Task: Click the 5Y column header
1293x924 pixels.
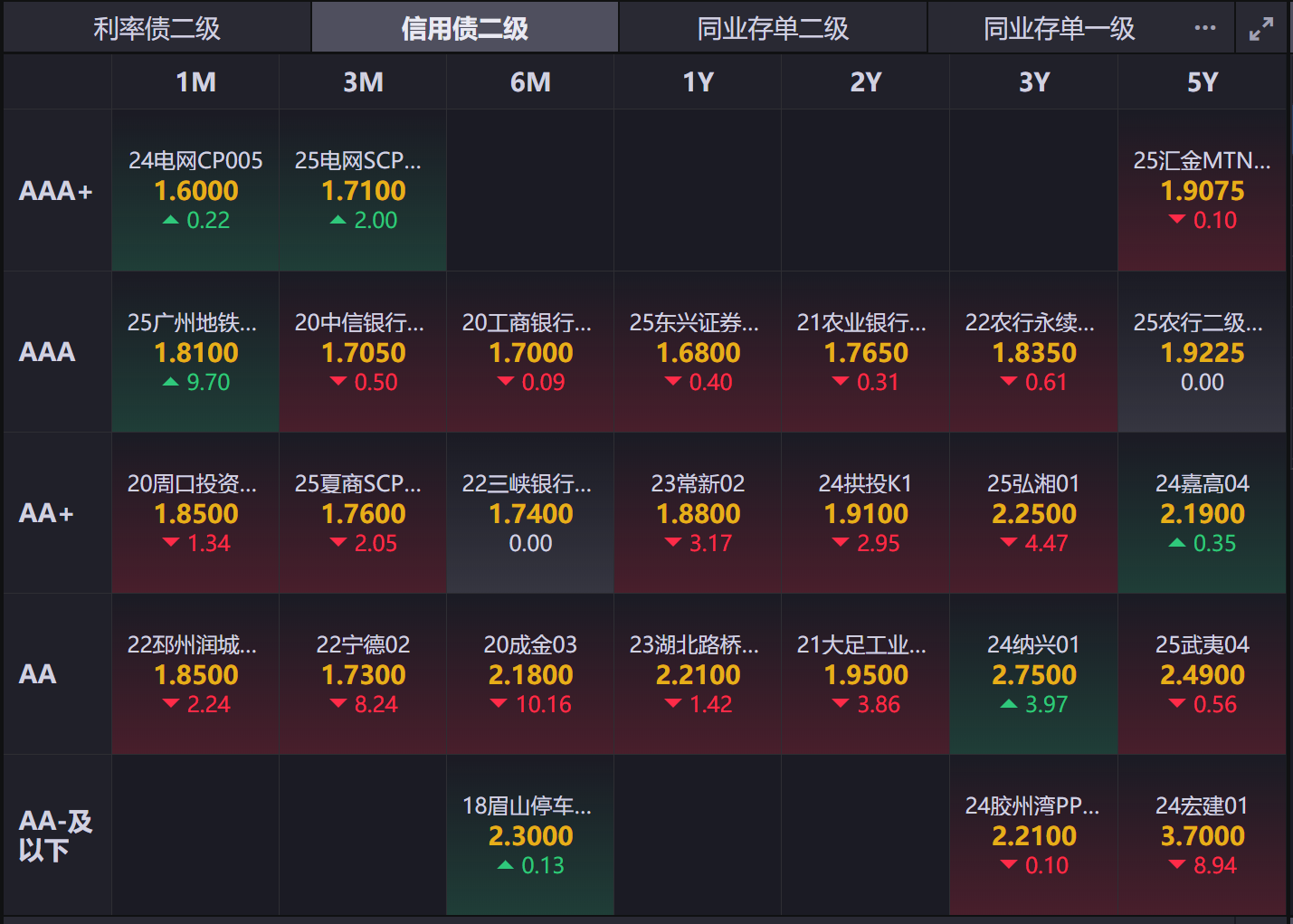Action: click(x=1202, y=82)
